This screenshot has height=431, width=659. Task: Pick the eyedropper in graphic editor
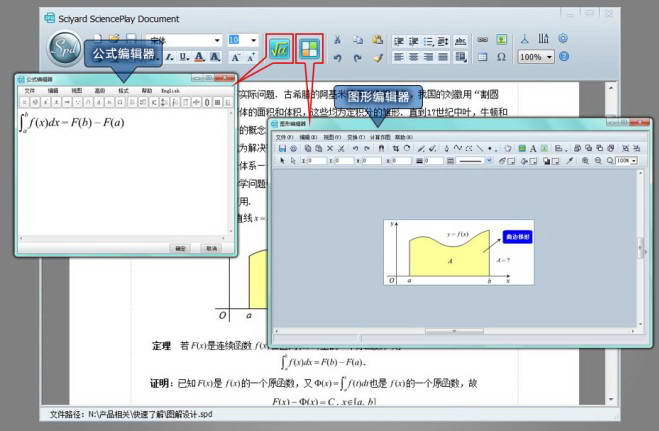[570, 160]
